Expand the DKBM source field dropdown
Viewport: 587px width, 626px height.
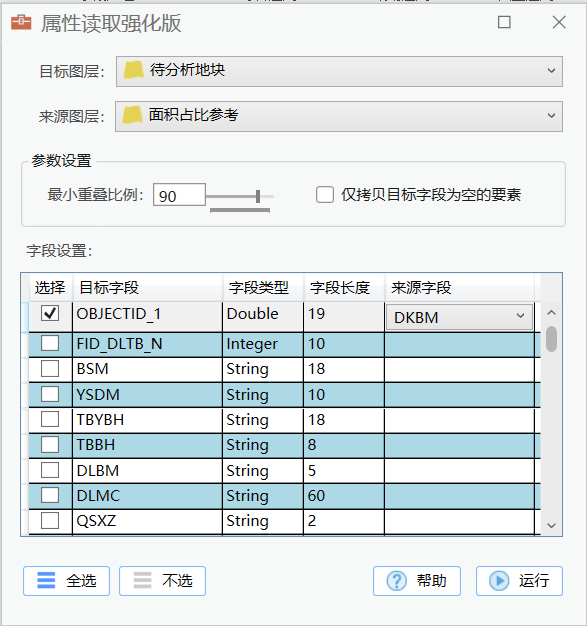(459, 317)
